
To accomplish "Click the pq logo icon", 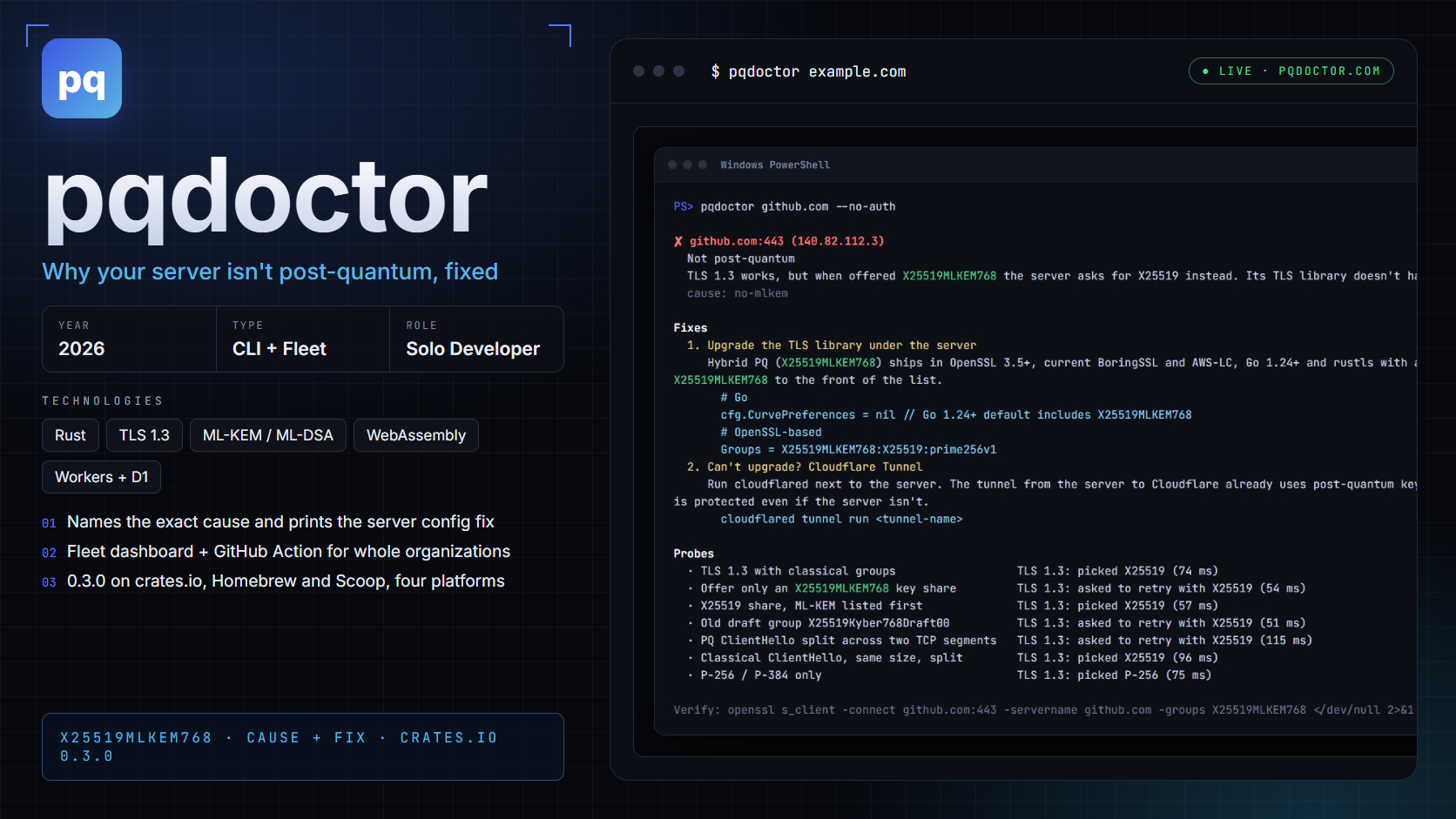I will [82, 78].
